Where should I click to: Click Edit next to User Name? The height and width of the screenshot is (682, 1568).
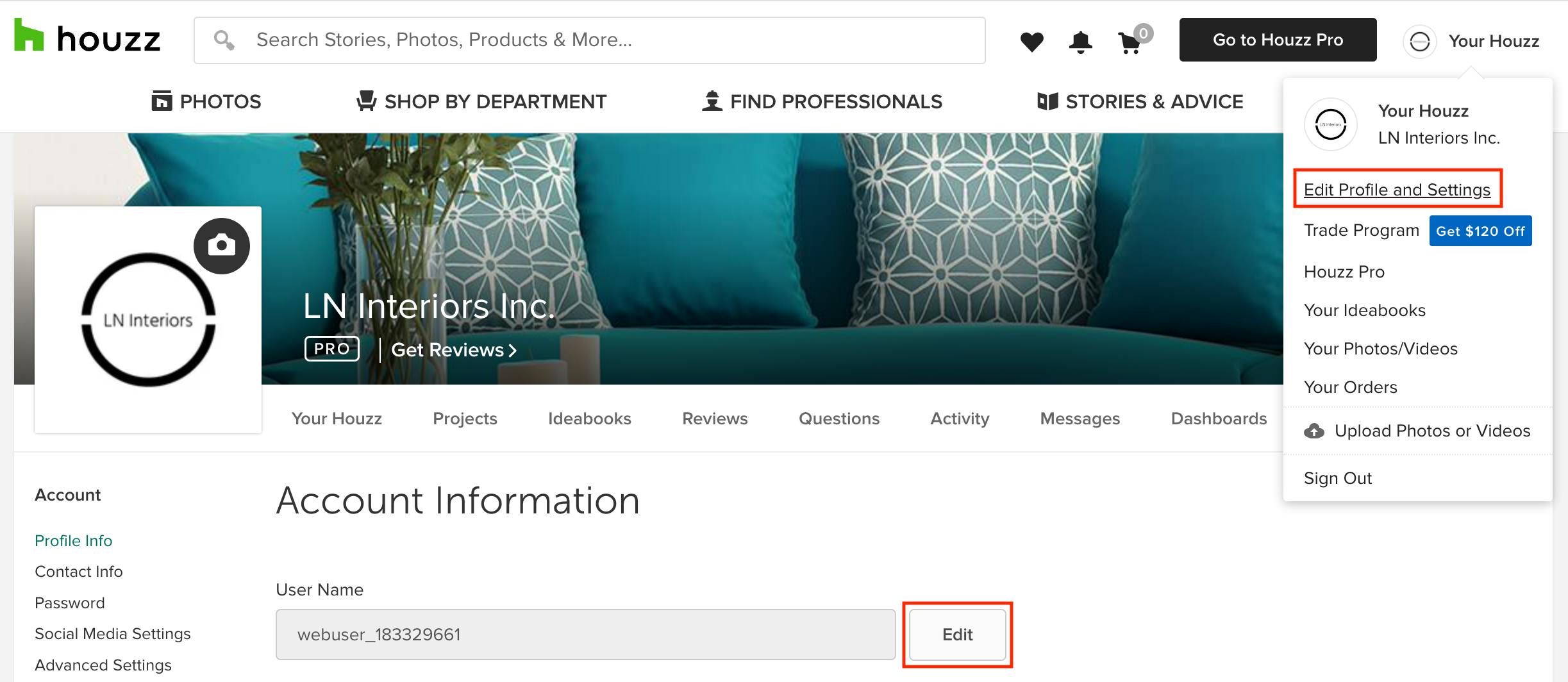[958, 635]
